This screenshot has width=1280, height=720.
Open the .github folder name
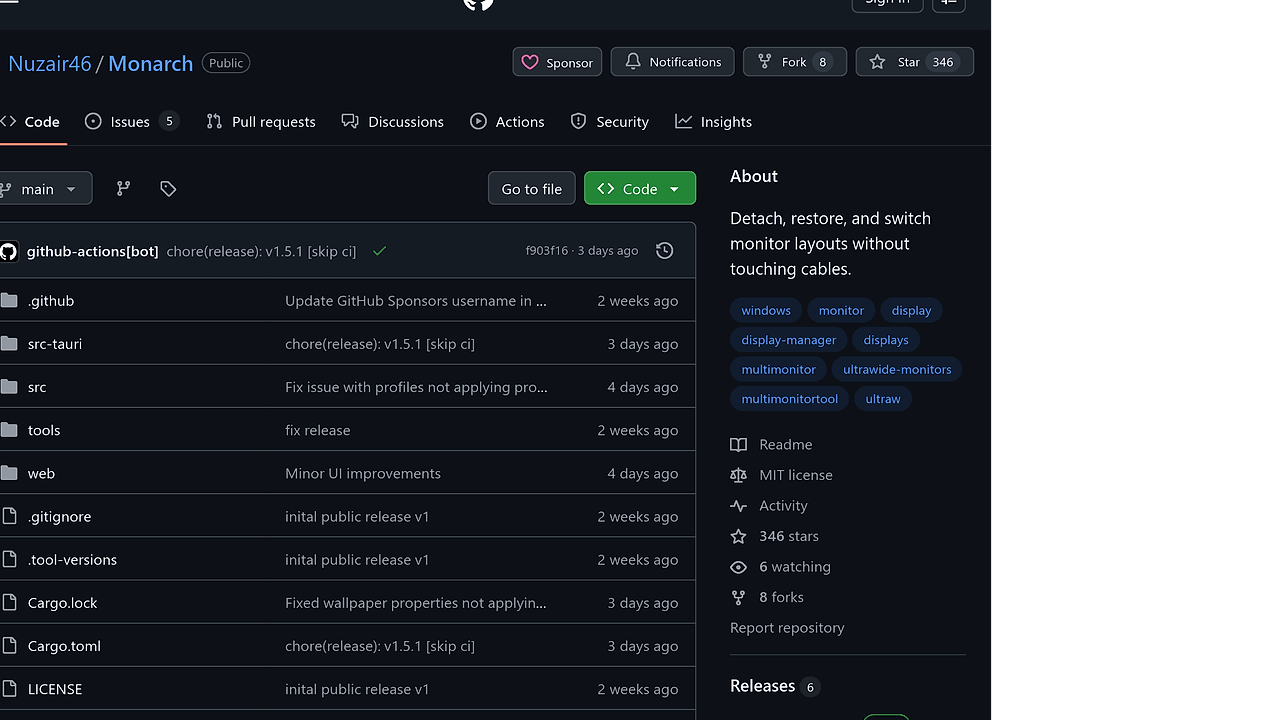51,300
